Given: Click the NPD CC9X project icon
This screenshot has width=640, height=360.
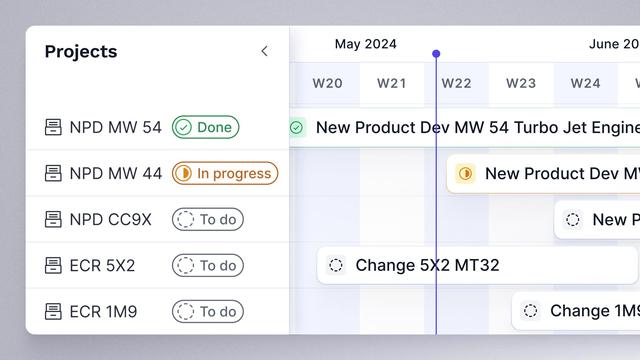Looking at the screenshot, I should click(x=53, y=219).
